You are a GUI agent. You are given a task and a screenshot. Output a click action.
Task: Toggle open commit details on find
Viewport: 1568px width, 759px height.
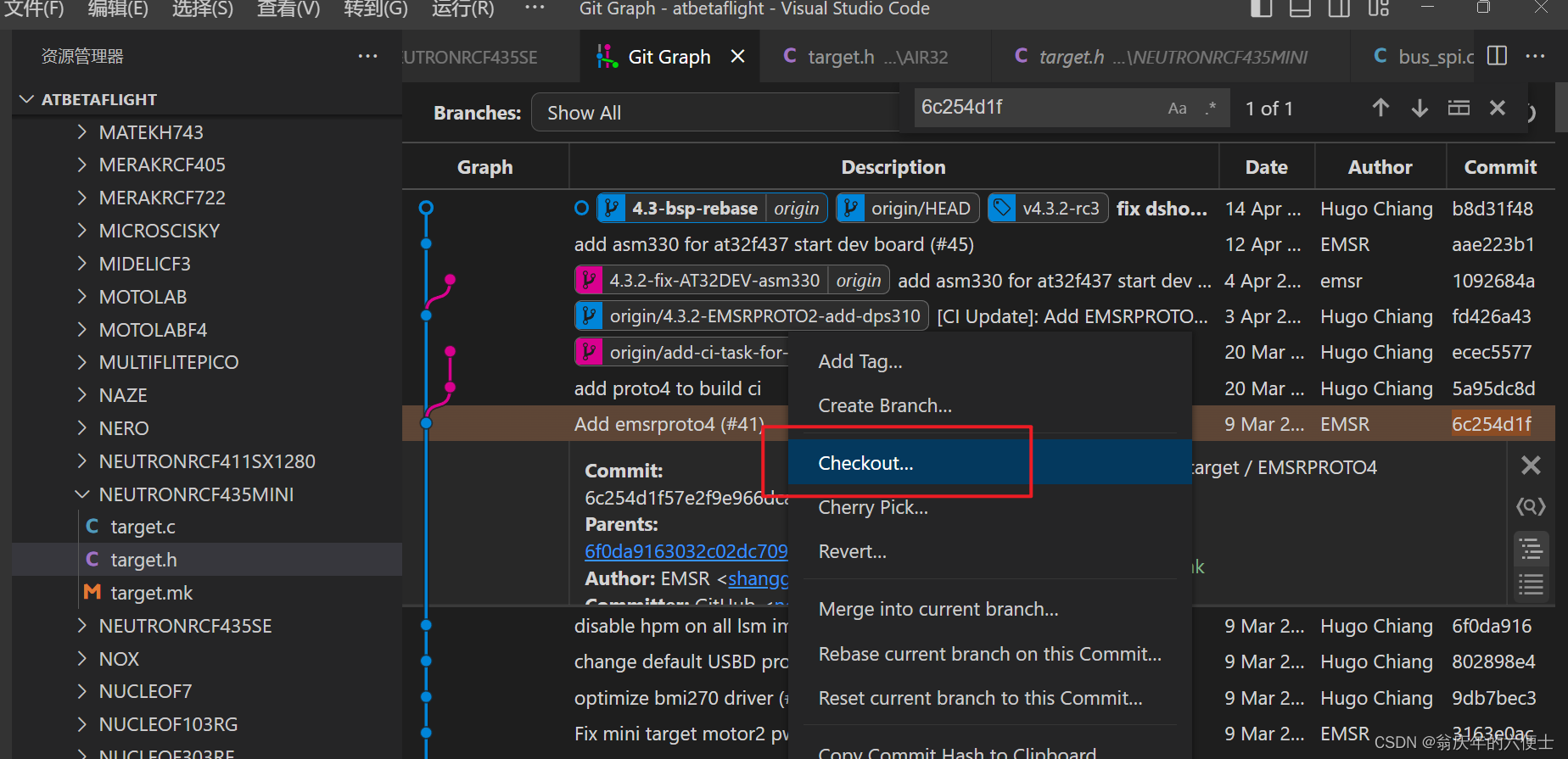pyautogui.click(x=1459, y=109)
